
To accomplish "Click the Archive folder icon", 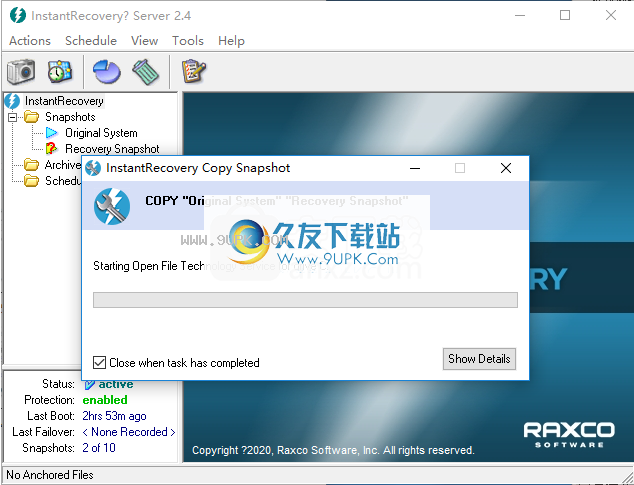I will (31, 165).
